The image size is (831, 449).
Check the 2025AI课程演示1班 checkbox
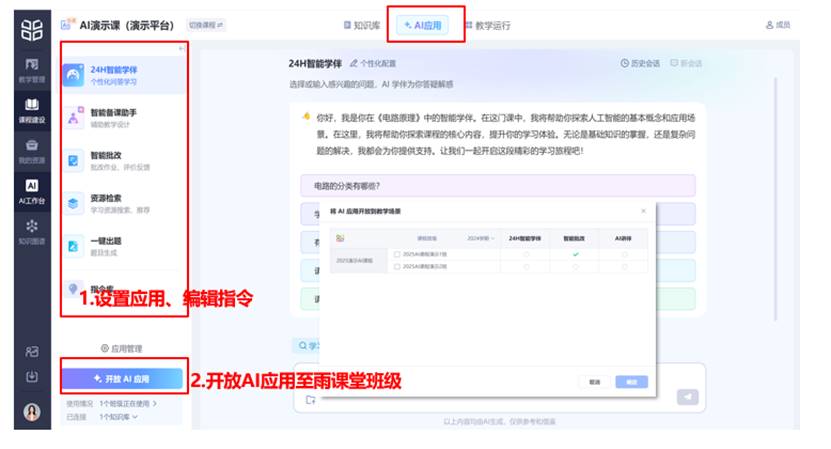pyautogui.click(x=397, y=254)
